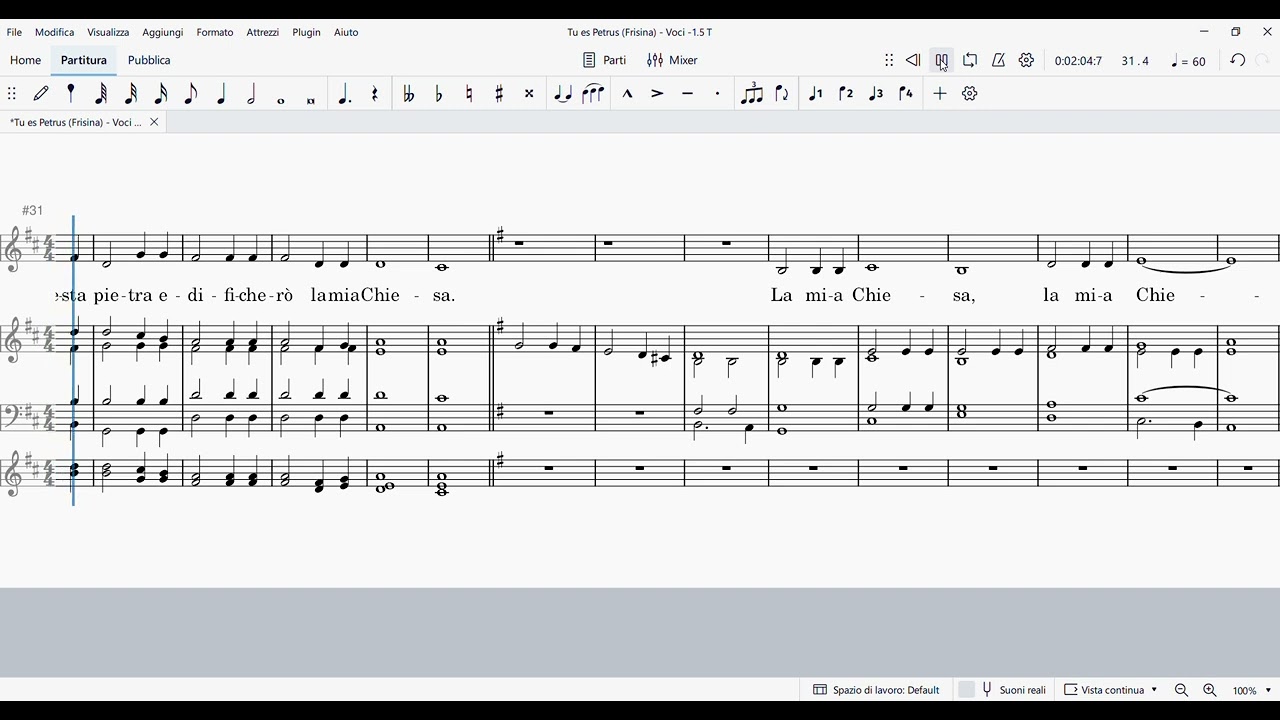Select the breve (double whole) note duration
Viewport: 1280px width, 720px height.
(311, 100)
